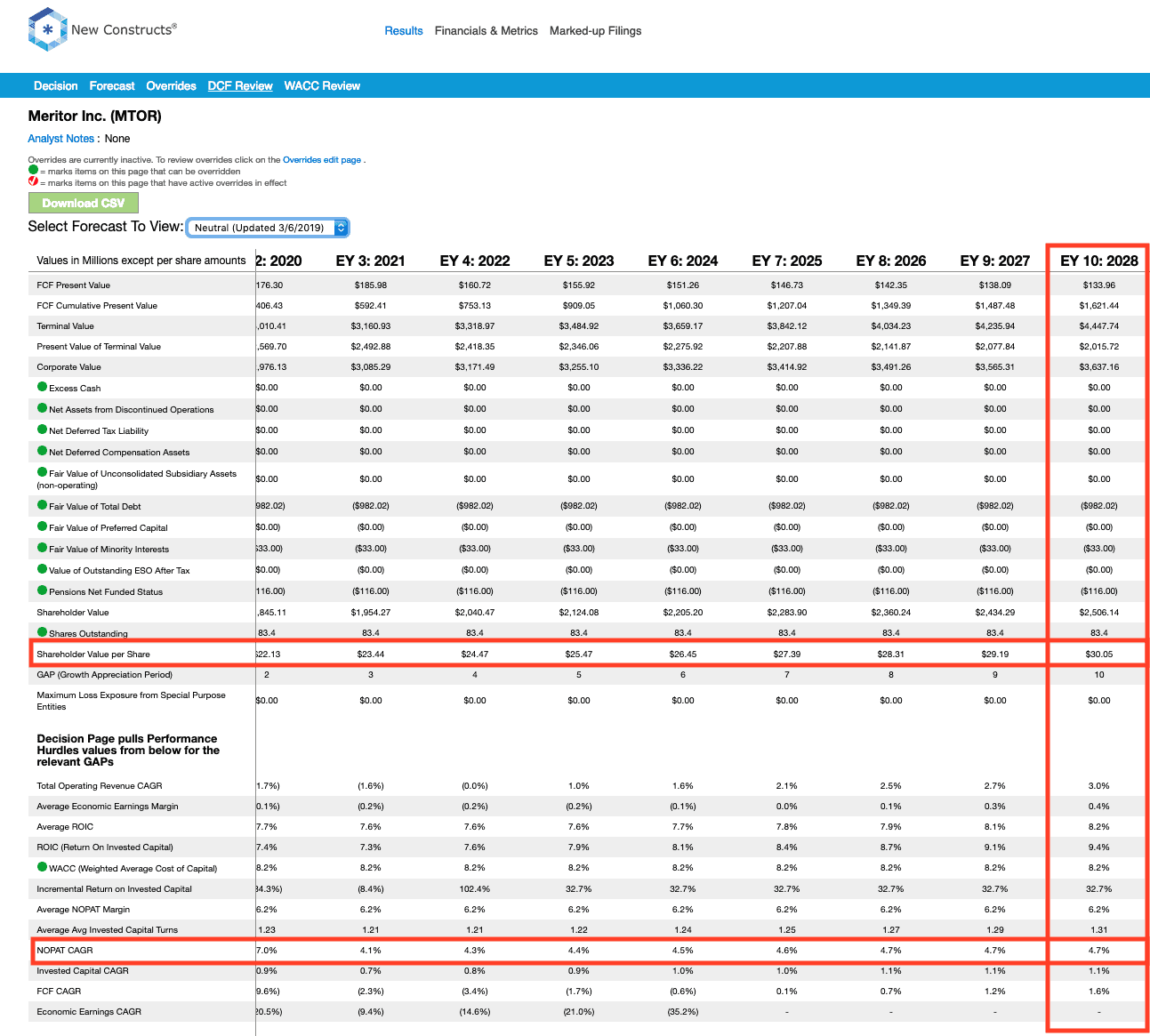The width and height of the screenshot is (1150, 1036).
Task: Click green dot beside Fair Value of Unconsolidated Subsidiary Assets
Action: [x=42, y=472]
